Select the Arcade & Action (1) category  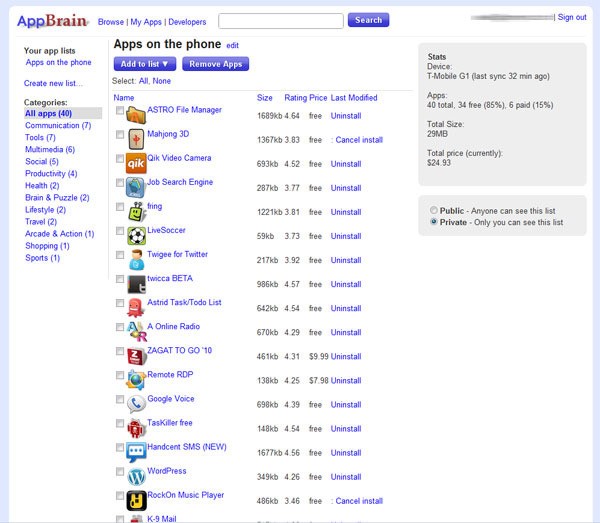coord(59,233)
